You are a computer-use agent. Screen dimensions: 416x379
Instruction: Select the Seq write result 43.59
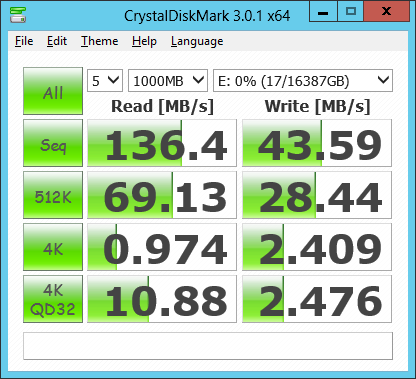[317, 143]
